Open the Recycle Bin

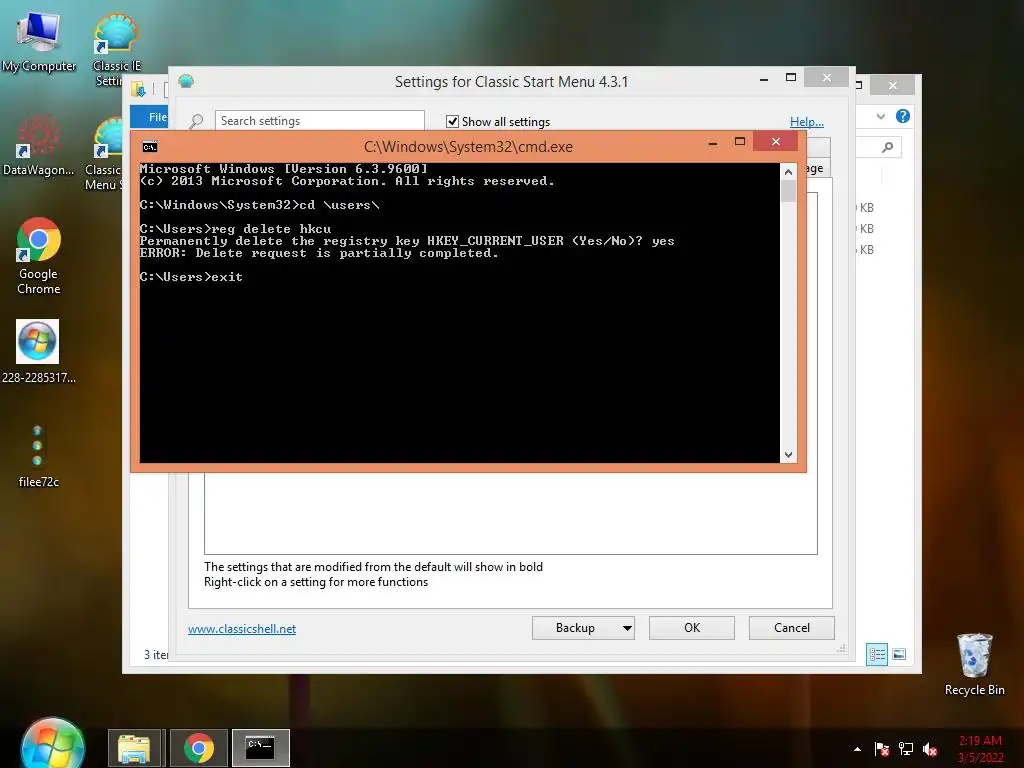click(974, 664)
